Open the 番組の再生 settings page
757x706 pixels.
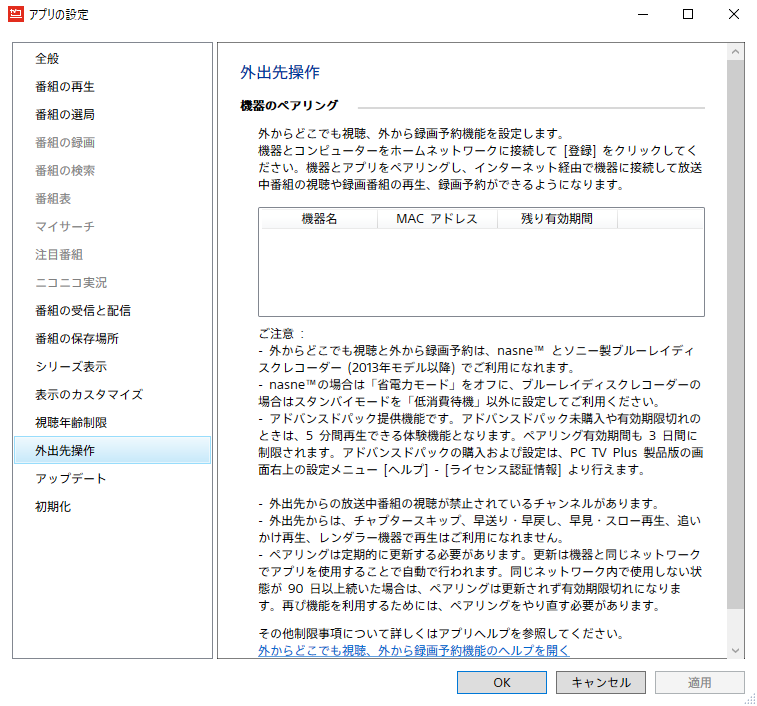[x=65, y=87]
